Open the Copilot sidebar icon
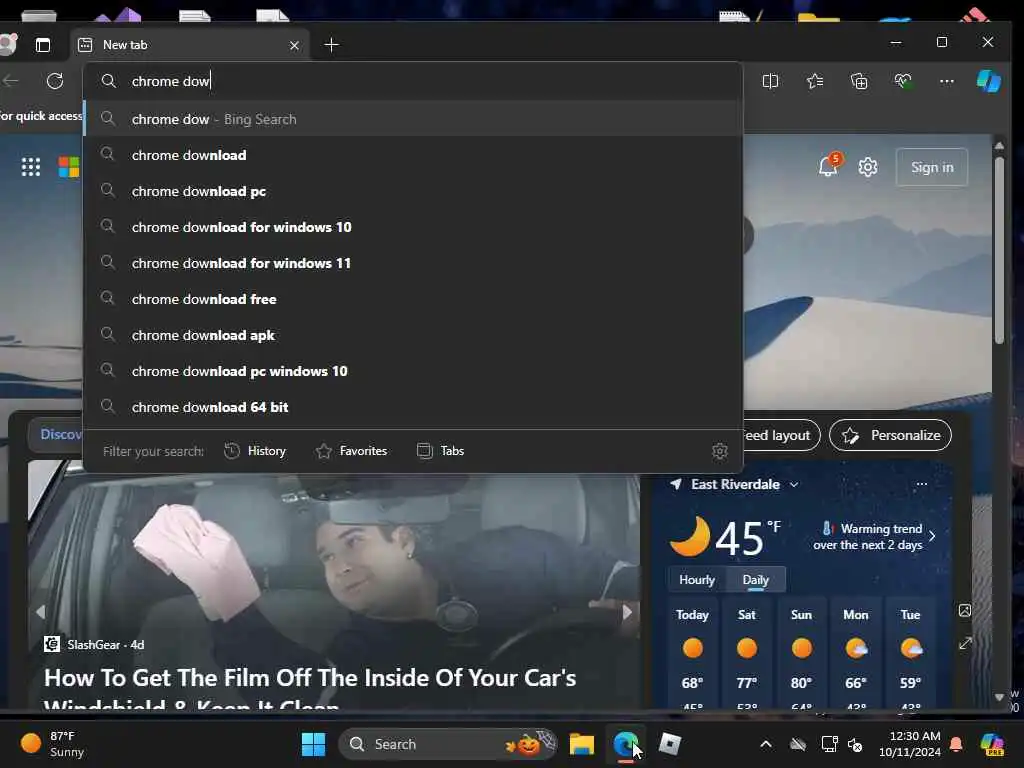1024x768 pixels. [x=988, y=81]
